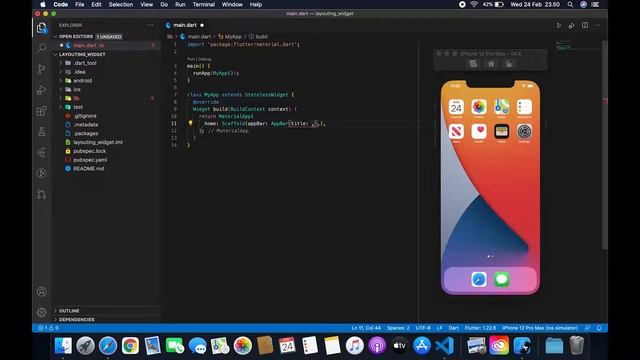Rotate device using Simulator toolbar icon
Screen dimensions: 640x360
pos(509,64)
